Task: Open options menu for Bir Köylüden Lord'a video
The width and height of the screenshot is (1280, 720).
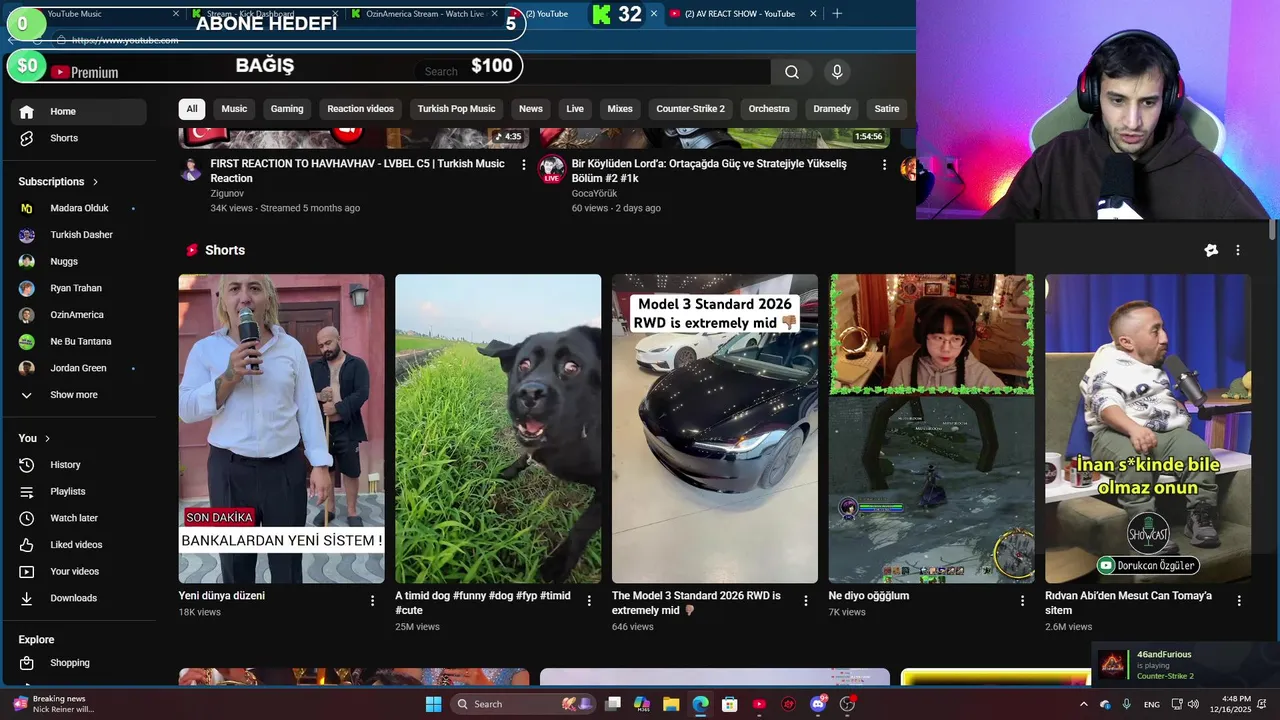Action: click(x=884, y=165)
